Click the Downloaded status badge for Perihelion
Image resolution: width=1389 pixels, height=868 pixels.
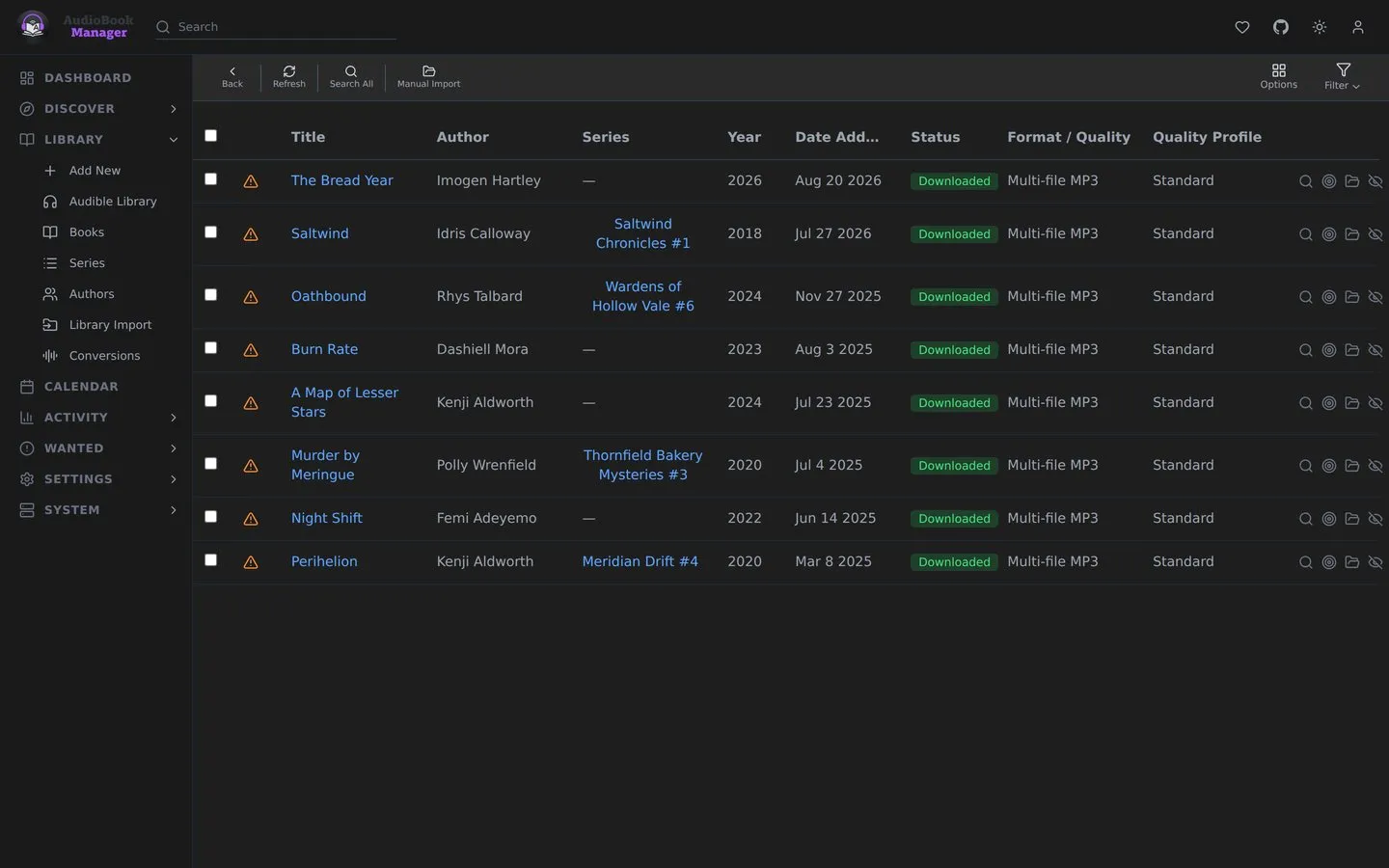(x=954, y=562)
